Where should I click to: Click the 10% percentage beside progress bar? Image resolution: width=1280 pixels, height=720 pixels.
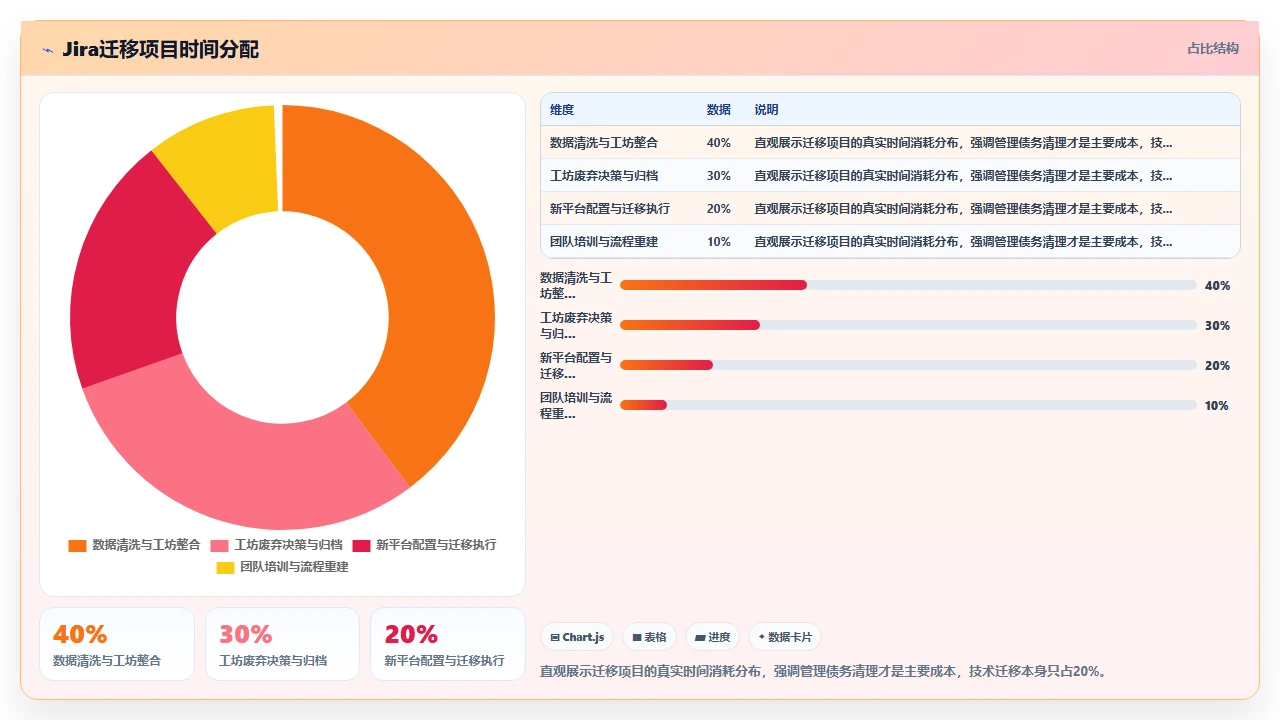point(1217,405)
